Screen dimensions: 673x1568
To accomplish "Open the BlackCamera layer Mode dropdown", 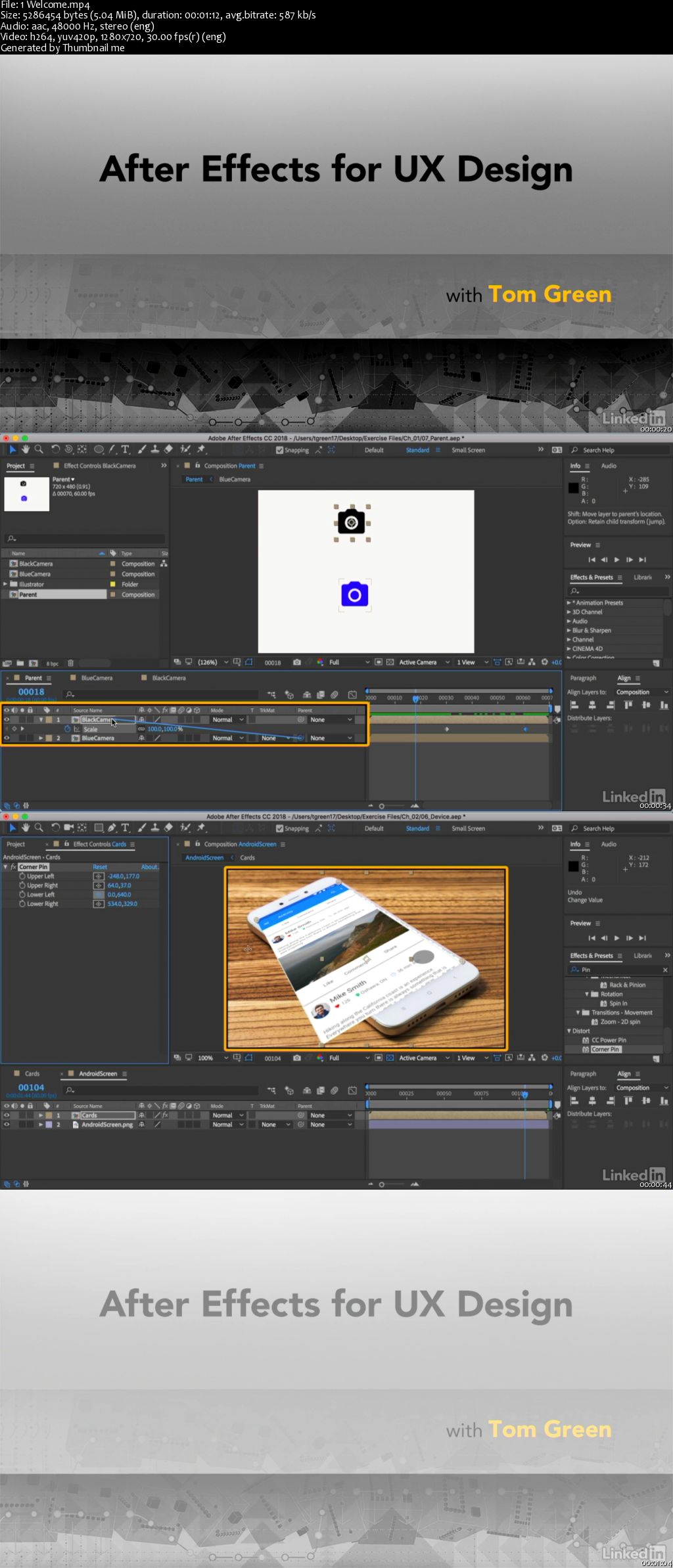I will (x=228, y=720).
